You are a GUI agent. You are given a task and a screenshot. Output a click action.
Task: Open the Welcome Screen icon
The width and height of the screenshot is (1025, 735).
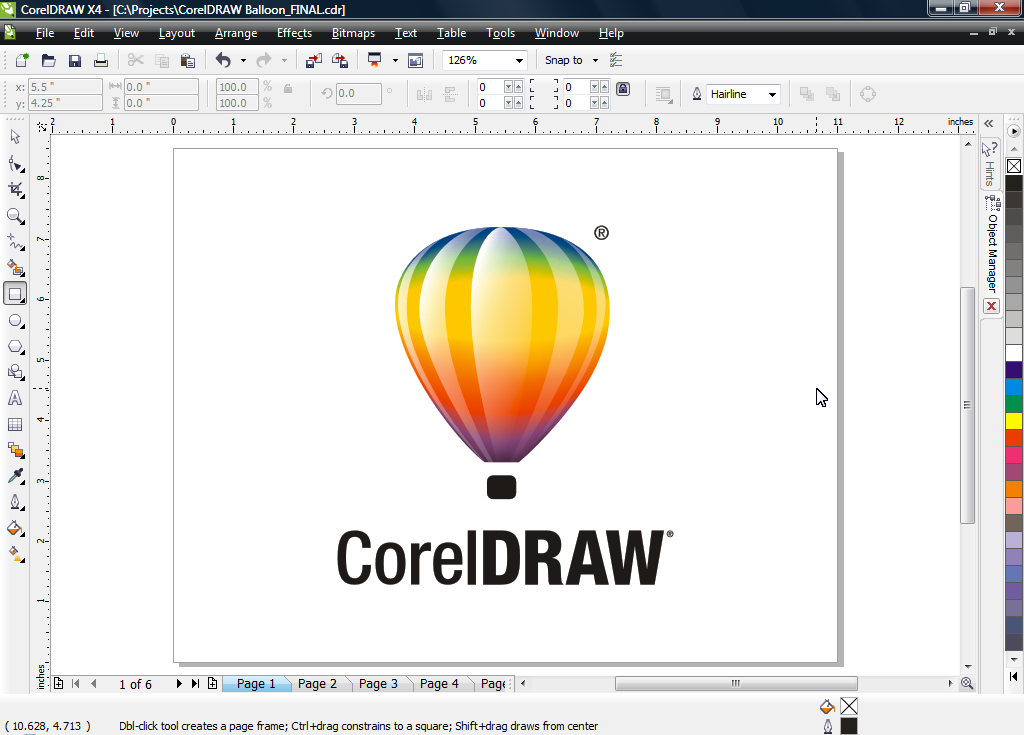tap(416, 60)
